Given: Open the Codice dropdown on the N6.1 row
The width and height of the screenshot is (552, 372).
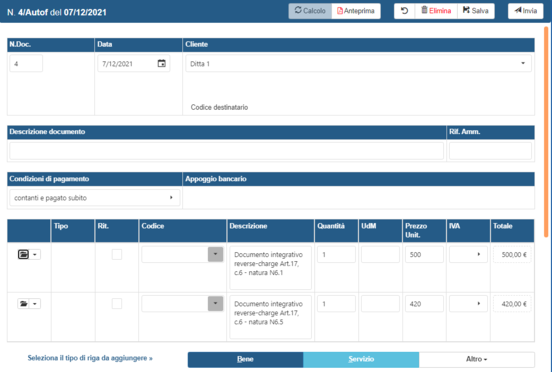Looking at the screenshot, I should point(215,254).
